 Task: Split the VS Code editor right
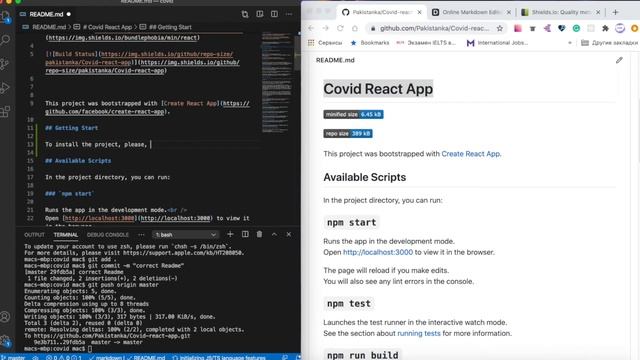click(274, 14)
